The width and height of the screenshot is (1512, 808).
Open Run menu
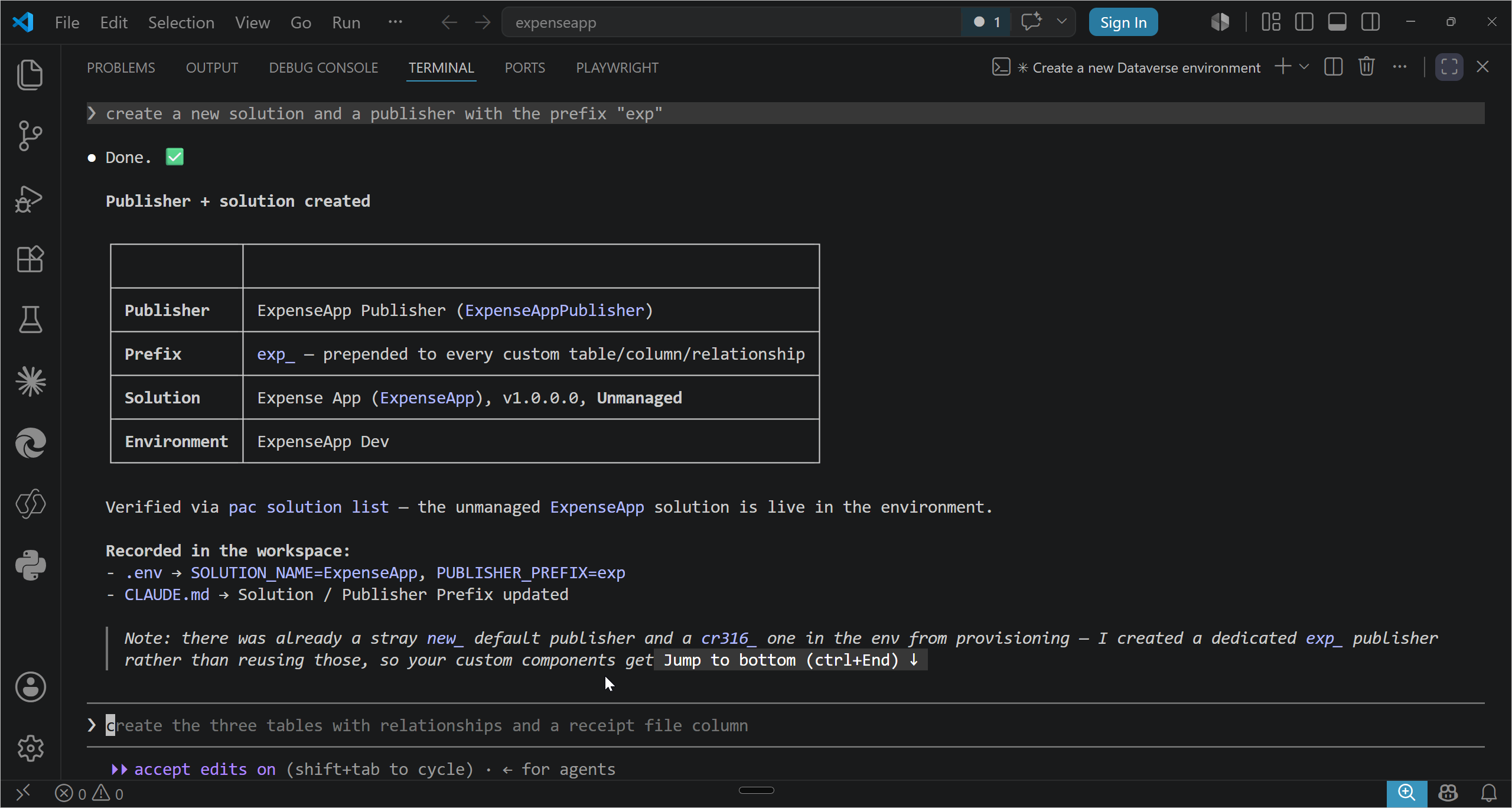coord(346,22)
